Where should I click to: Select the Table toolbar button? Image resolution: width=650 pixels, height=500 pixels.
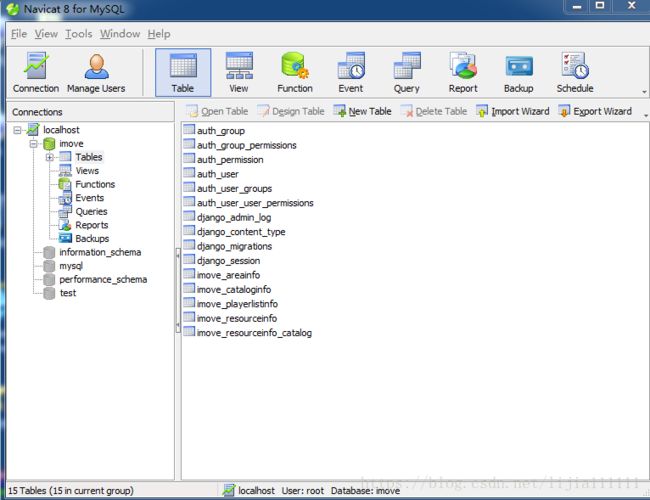(183, 73)
